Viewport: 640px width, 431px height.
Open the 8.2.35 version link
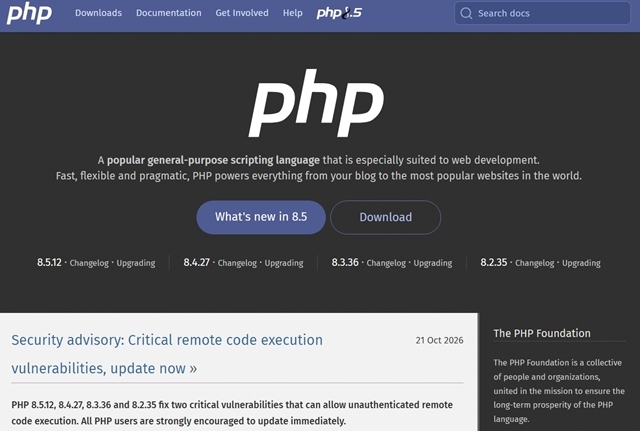[x=493, y=262]
